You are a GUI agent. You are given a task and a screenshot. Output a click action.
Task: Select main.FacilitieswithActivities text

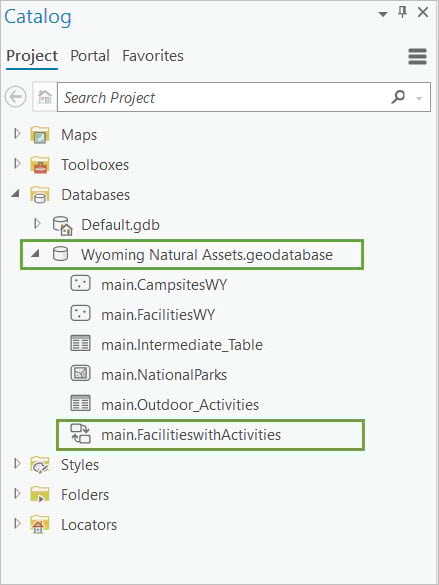(x=191, y=435)
